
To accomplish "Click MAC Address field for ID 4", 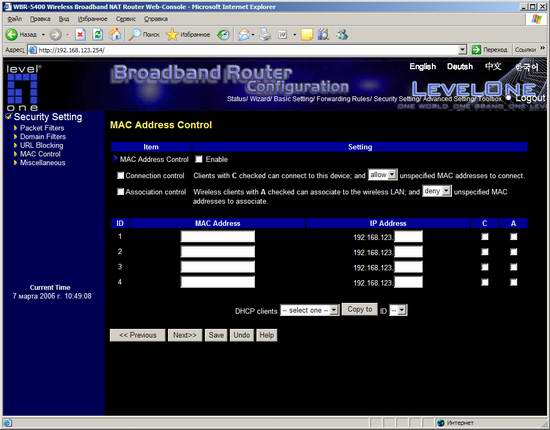I will 218,282.
